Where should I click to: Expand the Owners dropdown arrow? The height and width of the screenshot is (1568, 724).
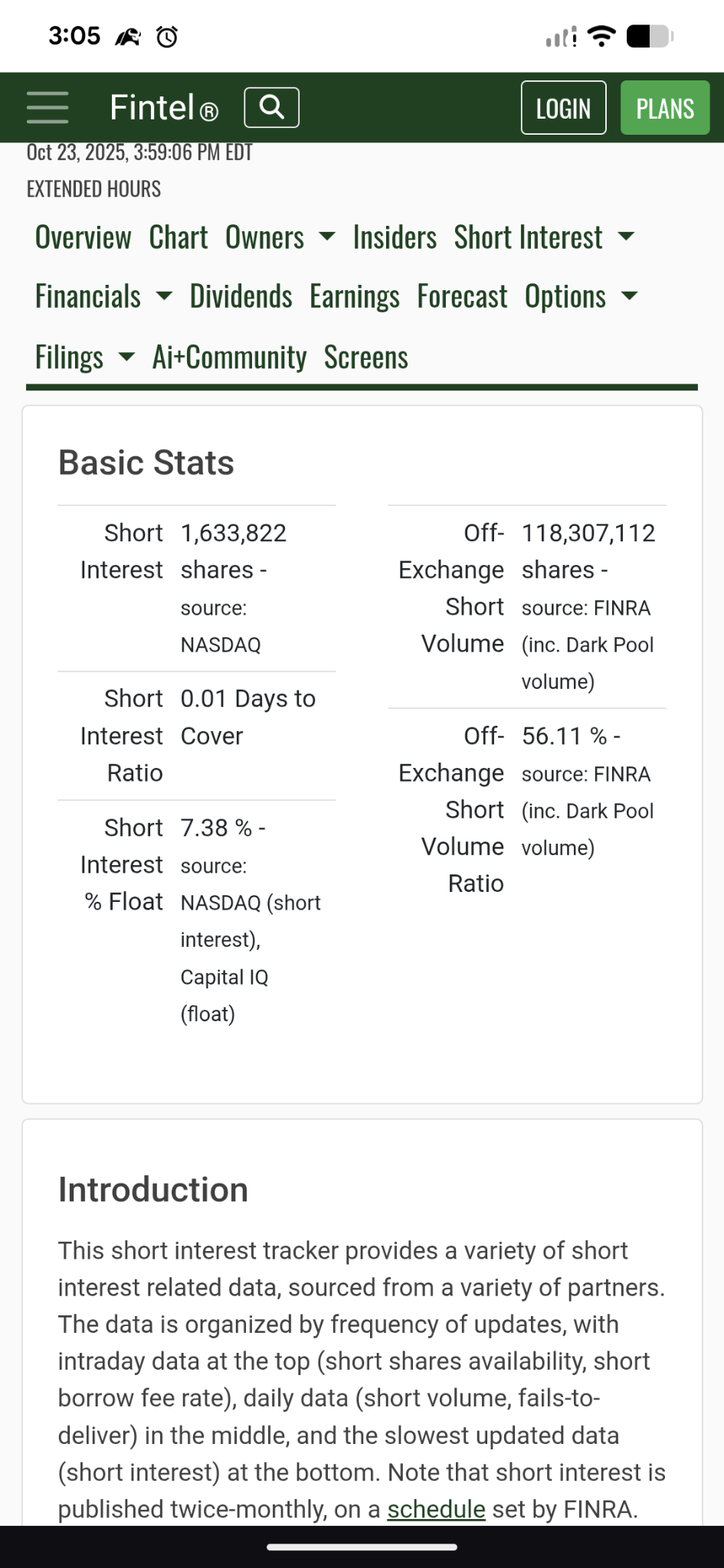coord(327,237)
